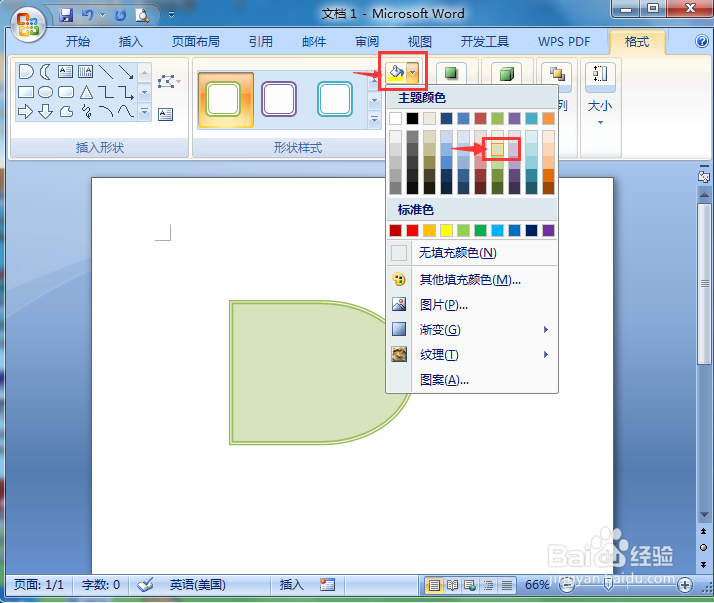Click the Office button logo

coord(28,24)
